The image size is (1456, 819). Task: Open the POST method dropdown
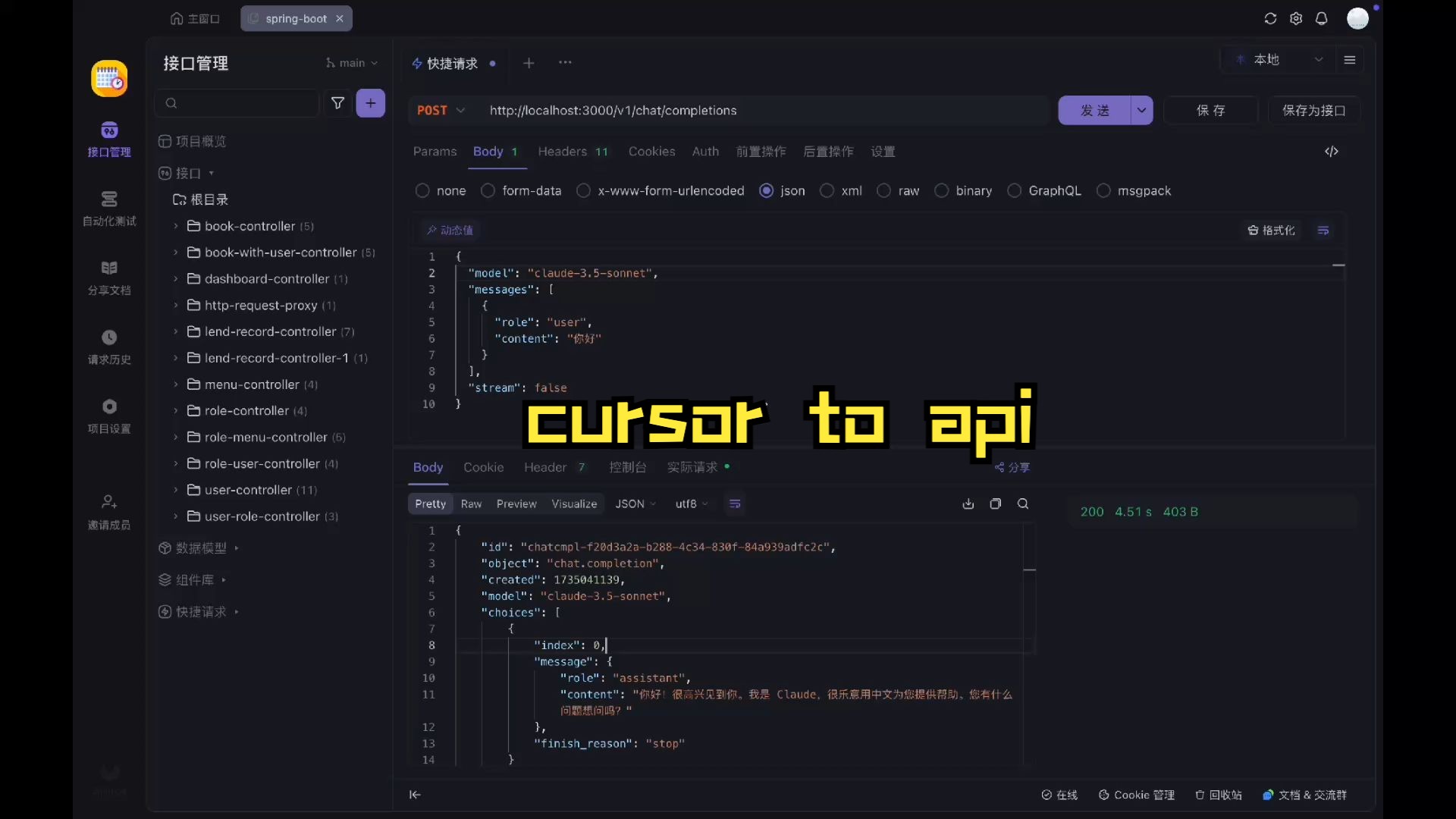point(441,111)
